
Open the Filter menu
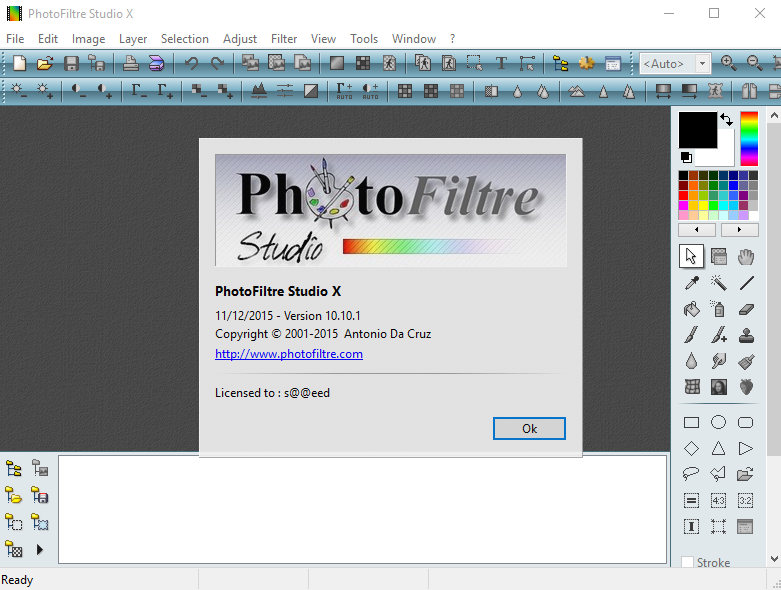pos(284,39)
